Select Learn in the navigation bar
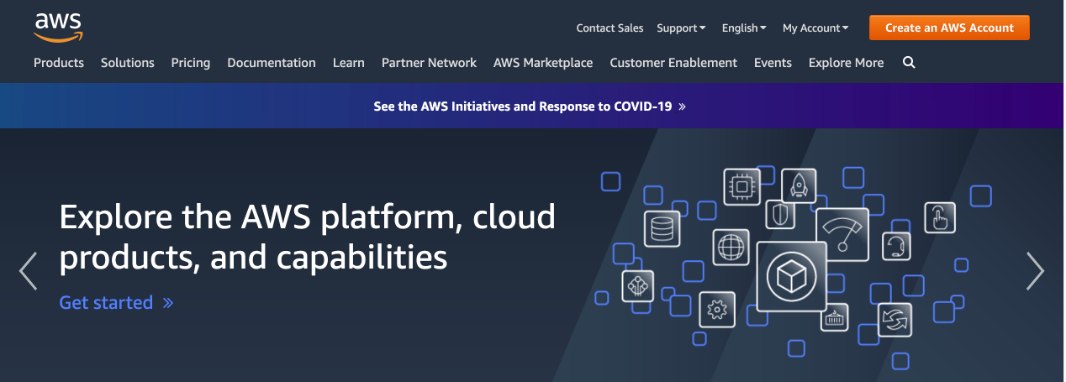 point(349,63)
